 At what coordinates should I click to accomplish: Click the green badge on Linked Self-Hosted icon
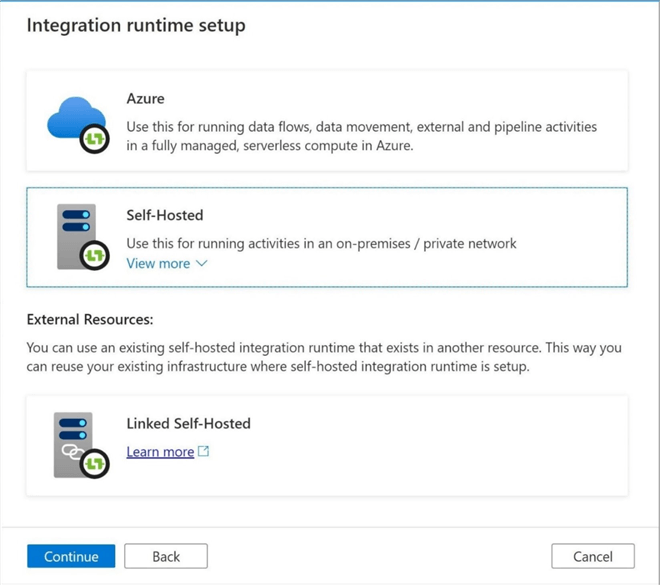[x=94, y=464]
